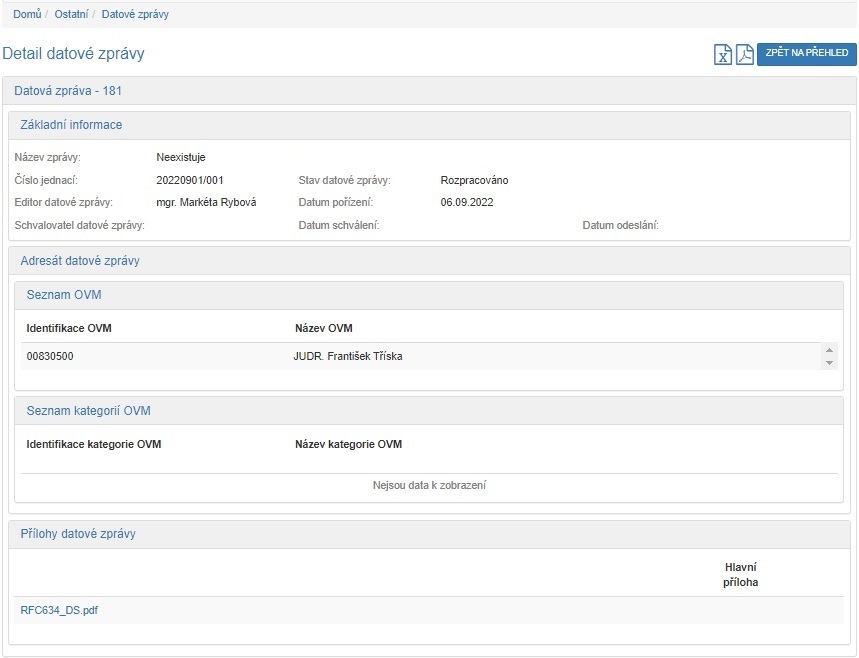Navigate to Datové zprávy breadcrumb
This screenshot has height=658, width=859.
[x=135, y=14]
